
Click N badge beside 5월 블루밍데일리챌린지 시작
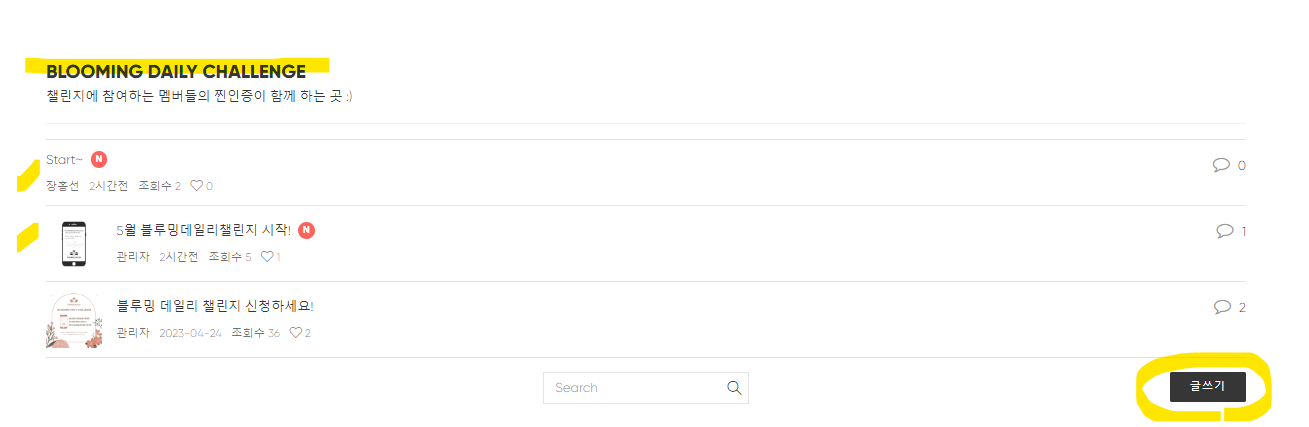click(307, 230)
